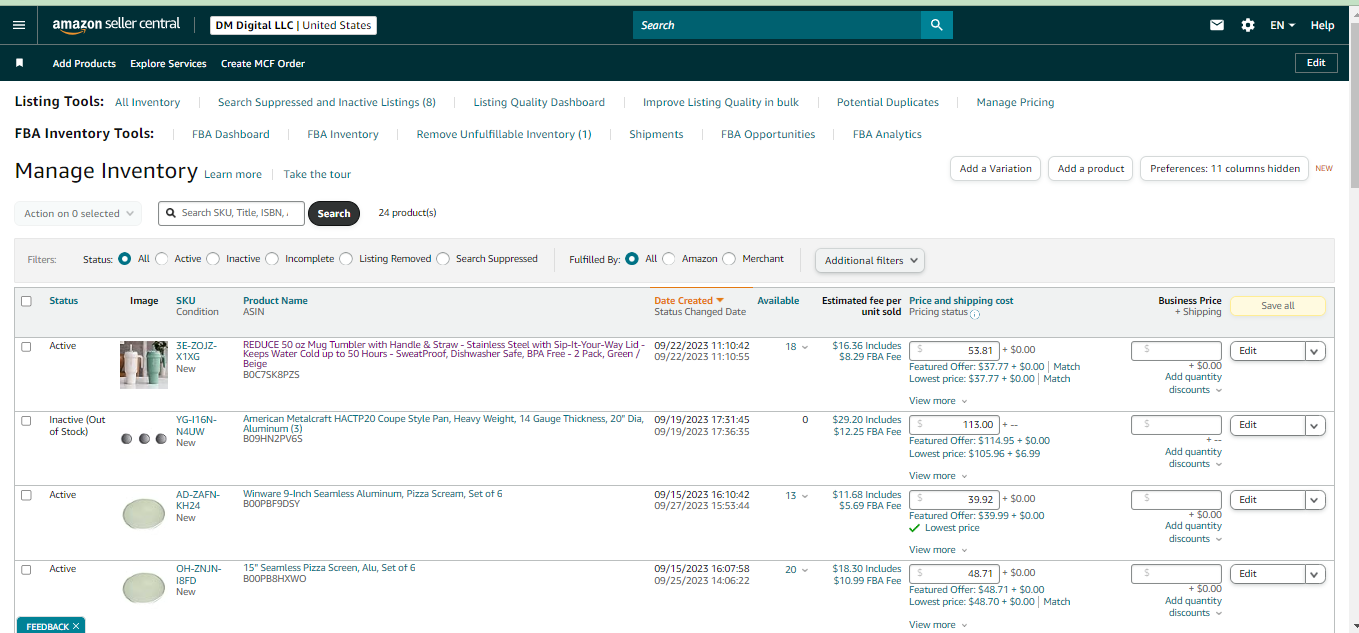
Task: Open All Inventory listing tool
Action: point(147,102)
